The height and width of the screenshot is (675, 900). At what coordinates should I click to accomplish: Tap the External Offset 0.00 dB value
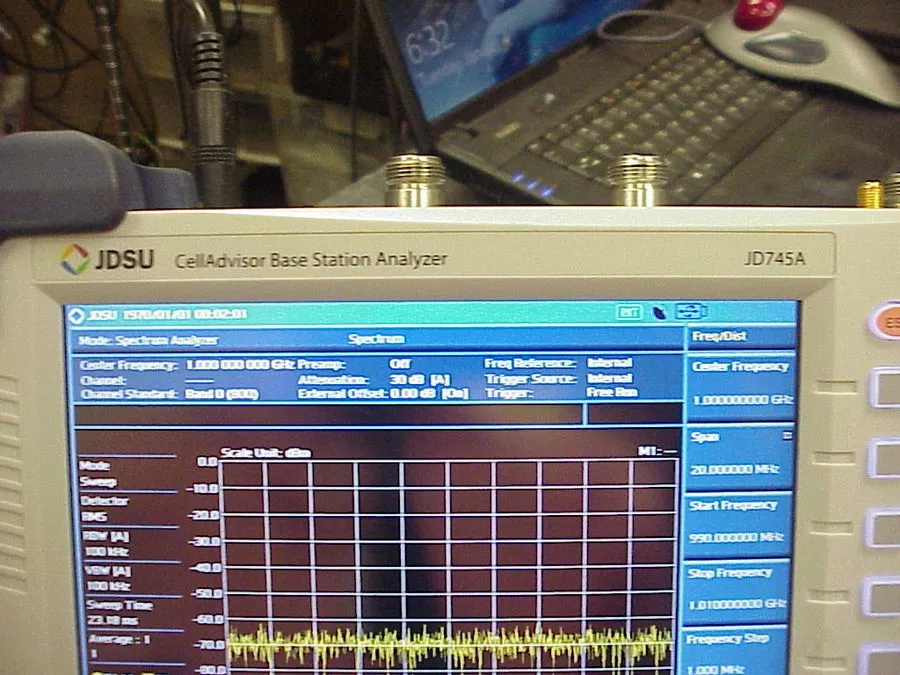click(429, 394)
